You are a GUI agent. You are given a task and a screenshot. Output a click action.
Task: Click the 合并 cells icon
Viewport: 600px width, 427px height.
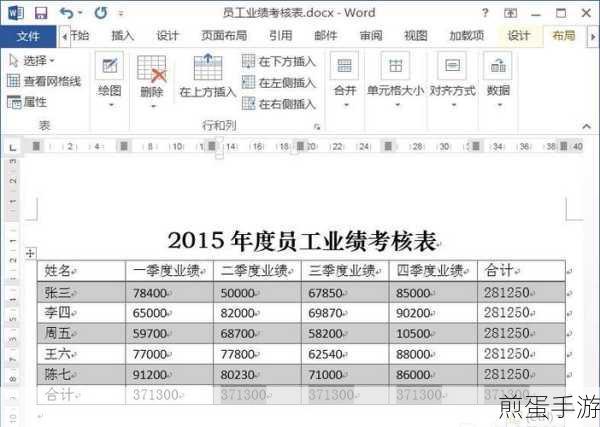point(344,65)
